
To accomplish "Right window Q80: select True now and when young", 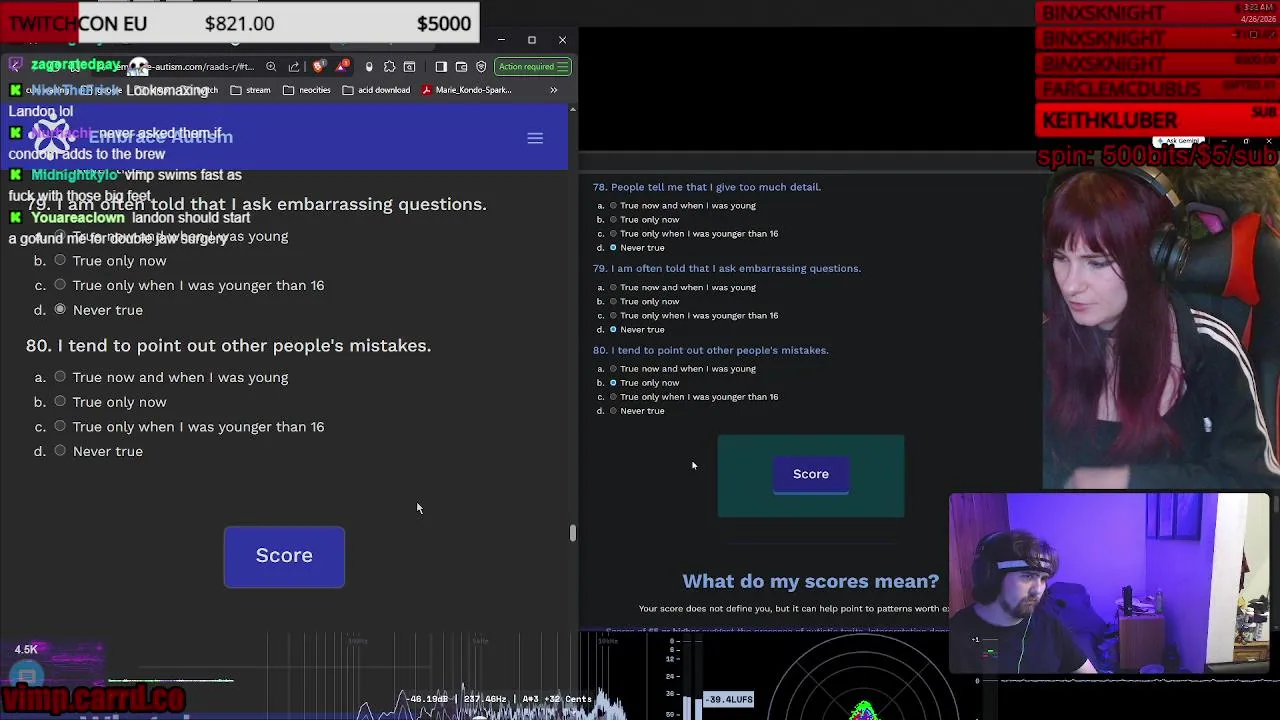I will point(613,369).
